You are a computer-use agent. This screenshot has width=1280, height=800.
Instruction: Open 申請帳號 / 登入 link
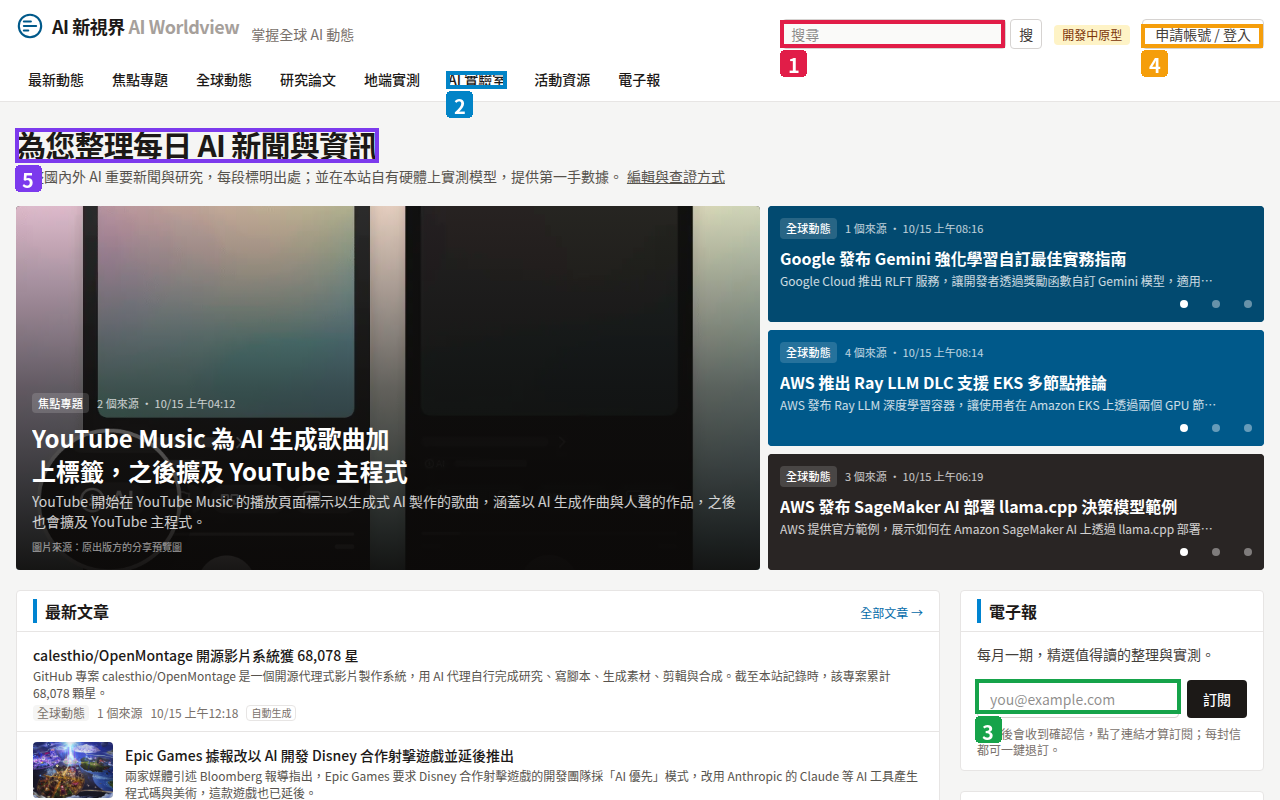1202,35
